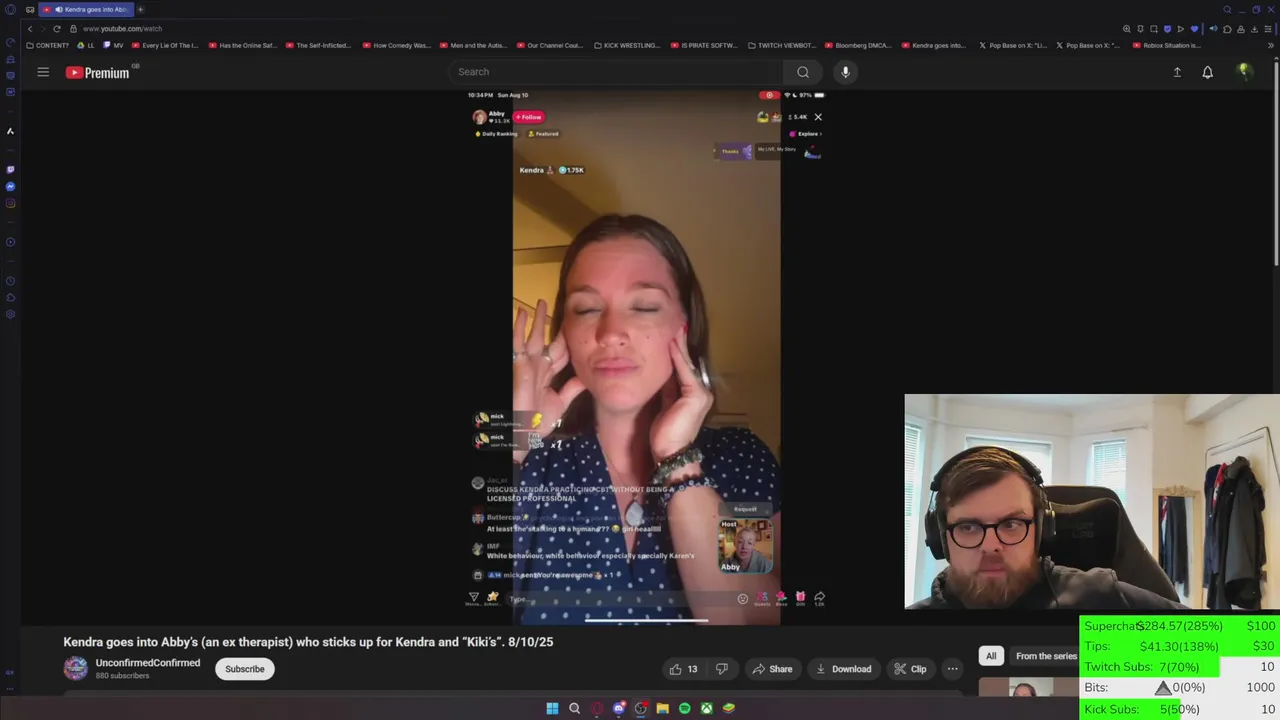Screen dimensions: 1280x720
Task: Open the How Comedy Was bookmark
Action: [396, 45]
